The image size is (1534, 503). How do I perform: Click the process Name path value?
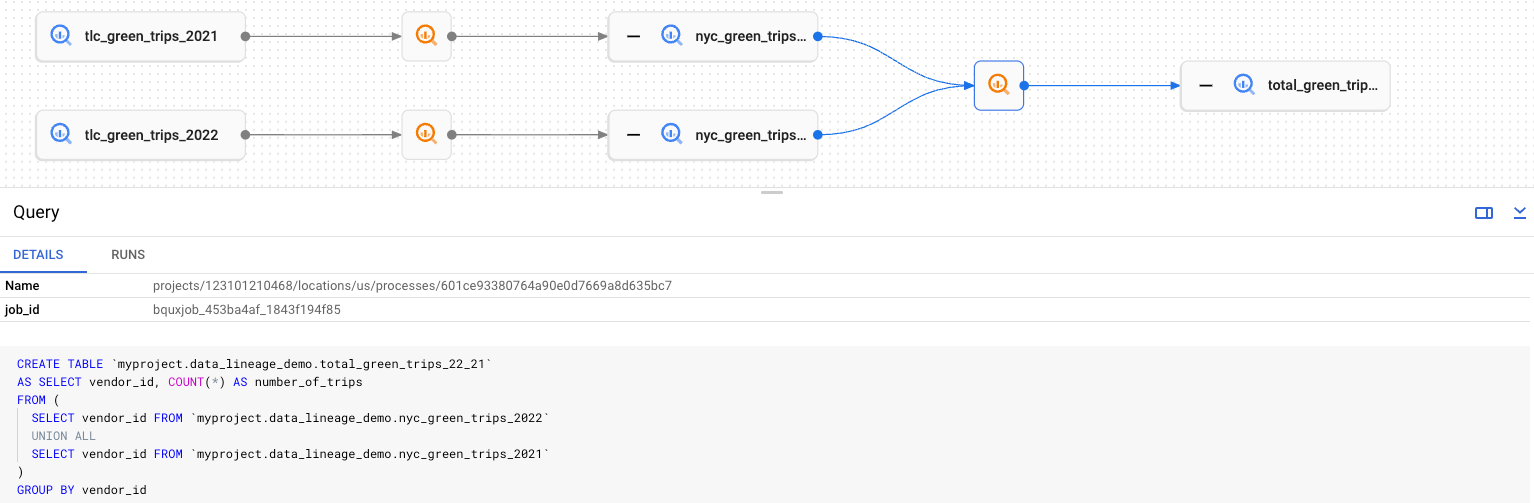click(x=412, y=286)
